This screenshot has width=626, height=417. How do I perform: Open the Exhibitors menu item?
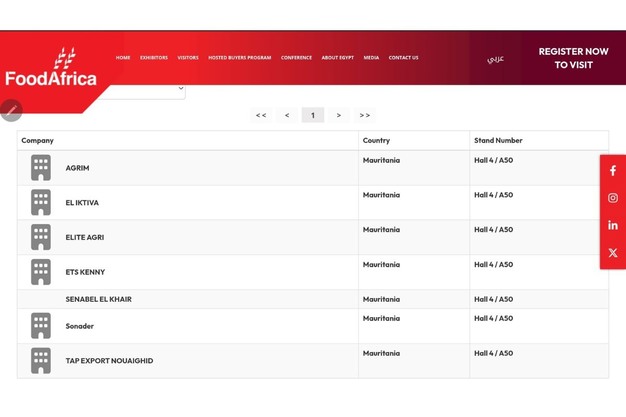pos(154,58)
